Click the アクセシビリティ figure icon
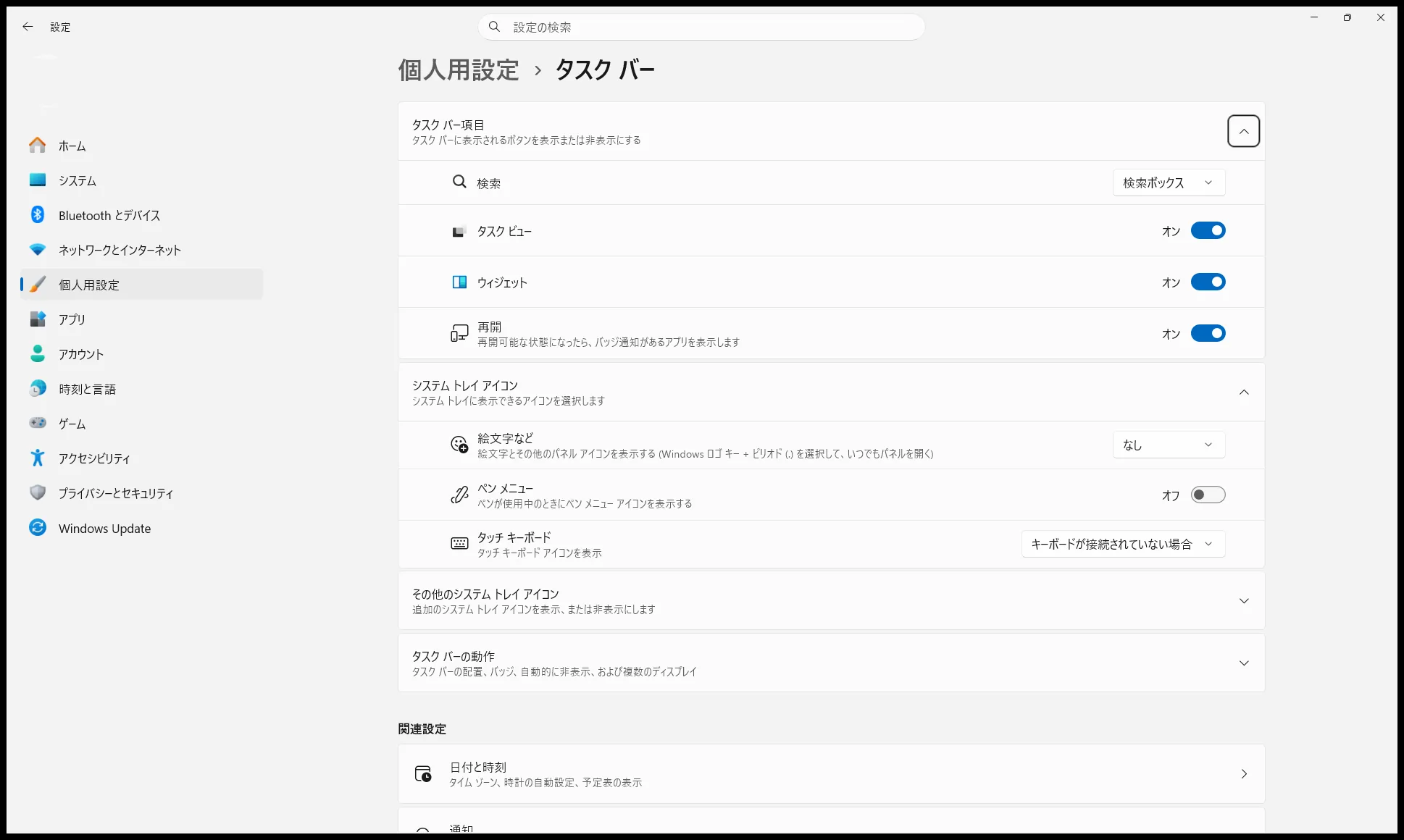Screen dimensions: 1404x840 [x=38, y=458]
